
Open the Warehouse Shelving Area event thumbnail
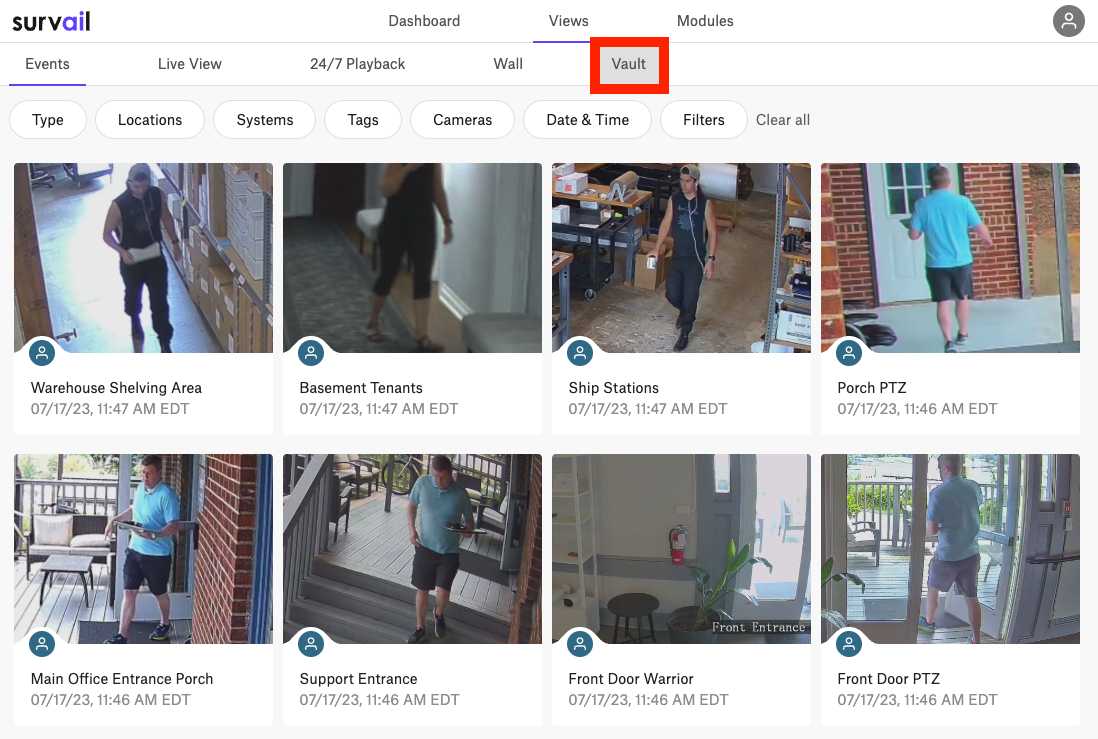tap(144, 258)
